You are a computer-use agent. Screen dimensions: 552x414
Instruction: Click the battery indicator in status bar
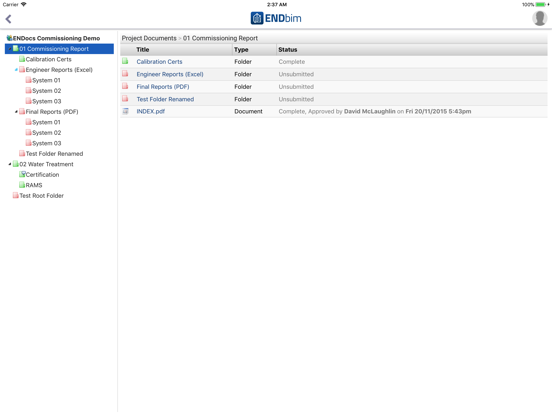540,4
